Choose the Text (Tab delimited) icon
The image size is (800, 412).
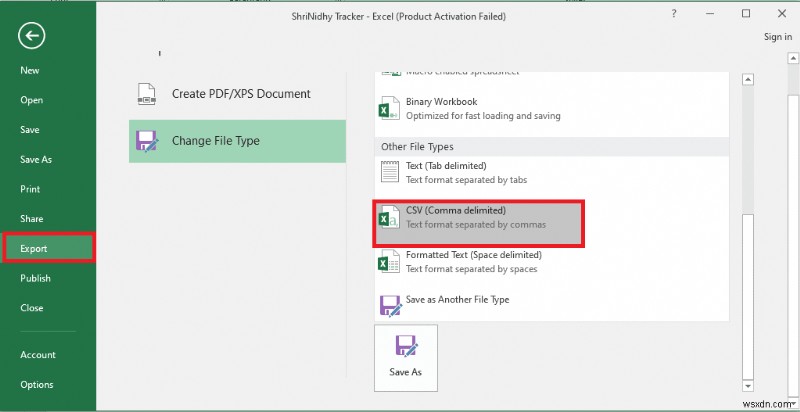(389, 172)
